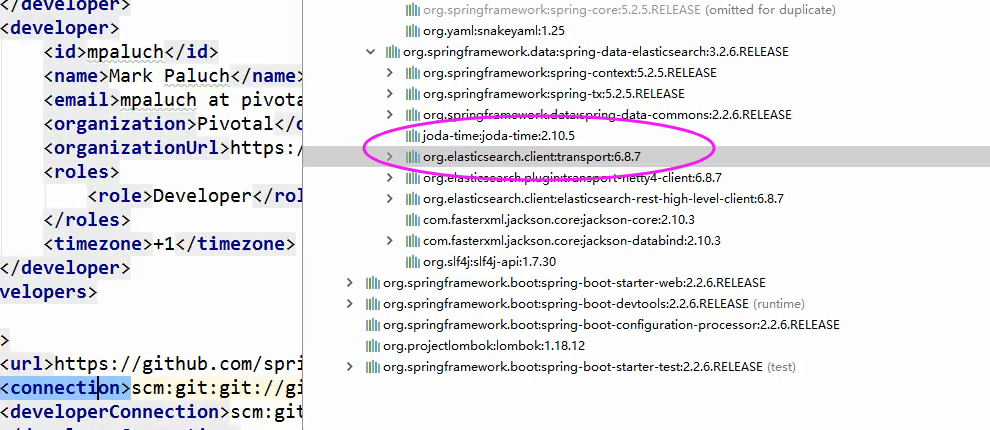Expand the jackson-databind:2.10.3 dependency
Screen dimensions: 990x430
click(390, 241)
